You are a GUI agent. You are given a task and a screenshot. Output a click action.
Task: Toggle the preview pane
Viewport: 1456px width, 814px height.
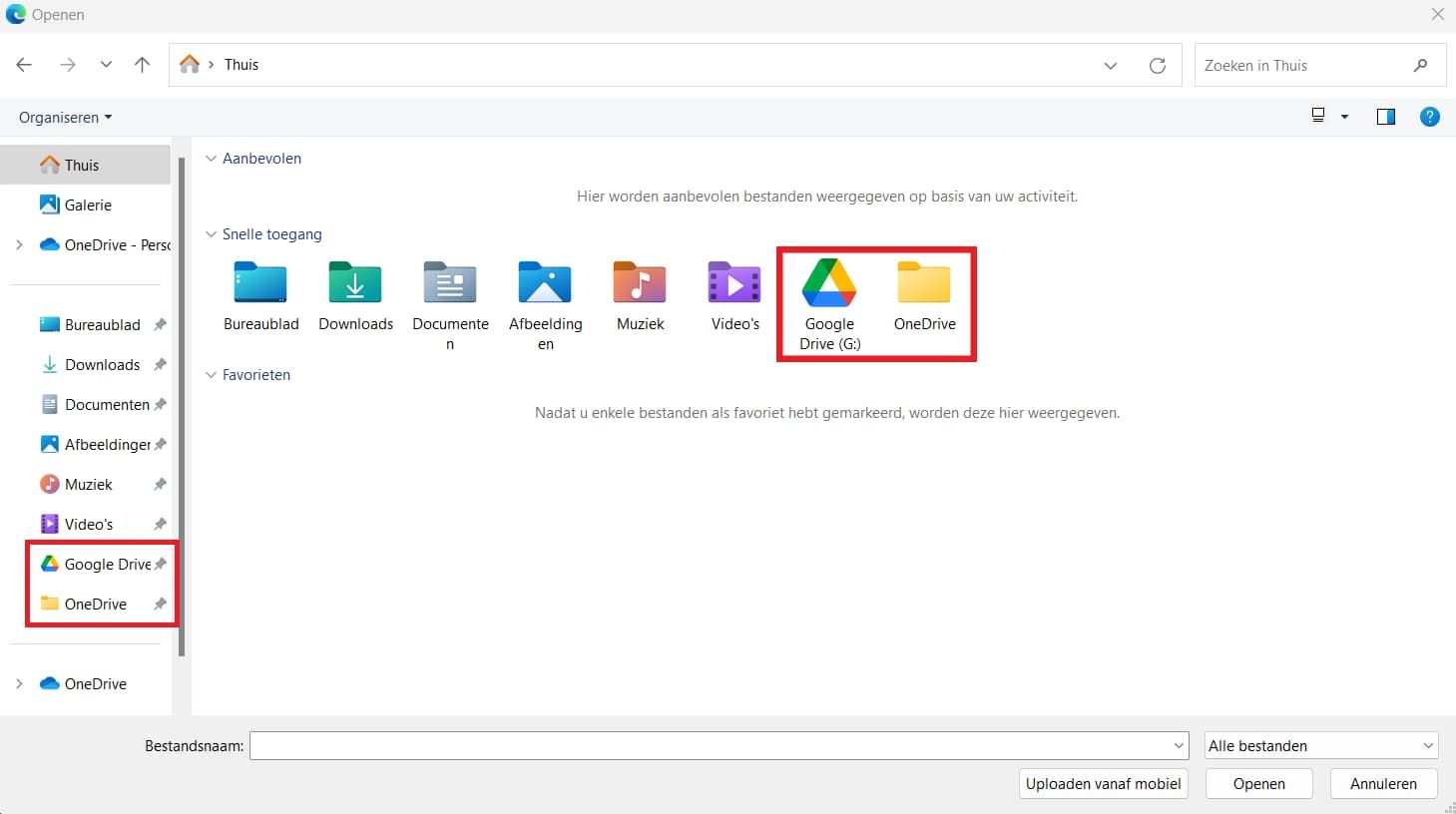click(1386, 117)
